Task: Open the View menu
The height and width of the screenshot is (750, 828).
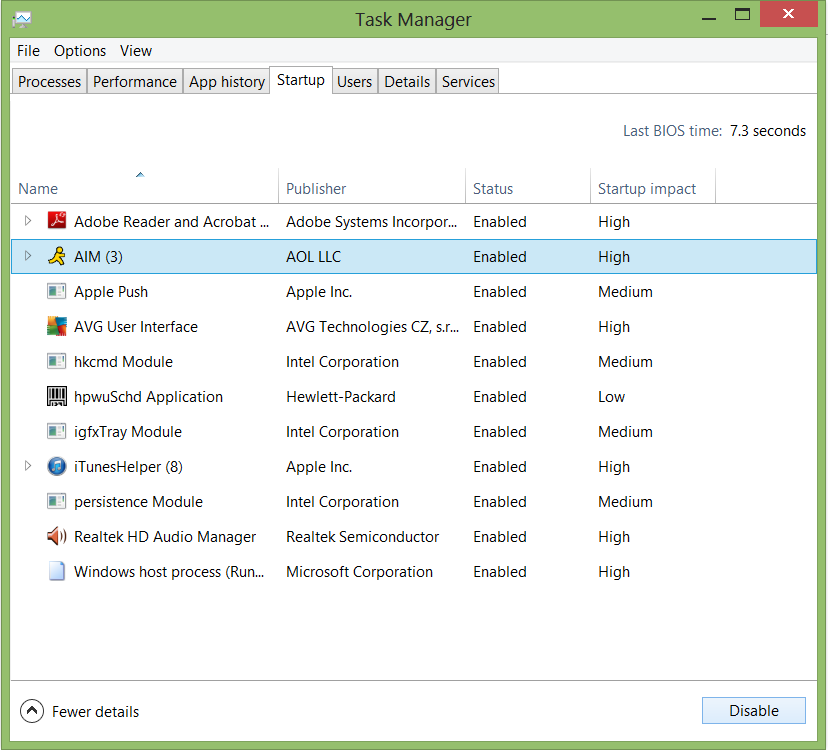Action: (136, 51)
